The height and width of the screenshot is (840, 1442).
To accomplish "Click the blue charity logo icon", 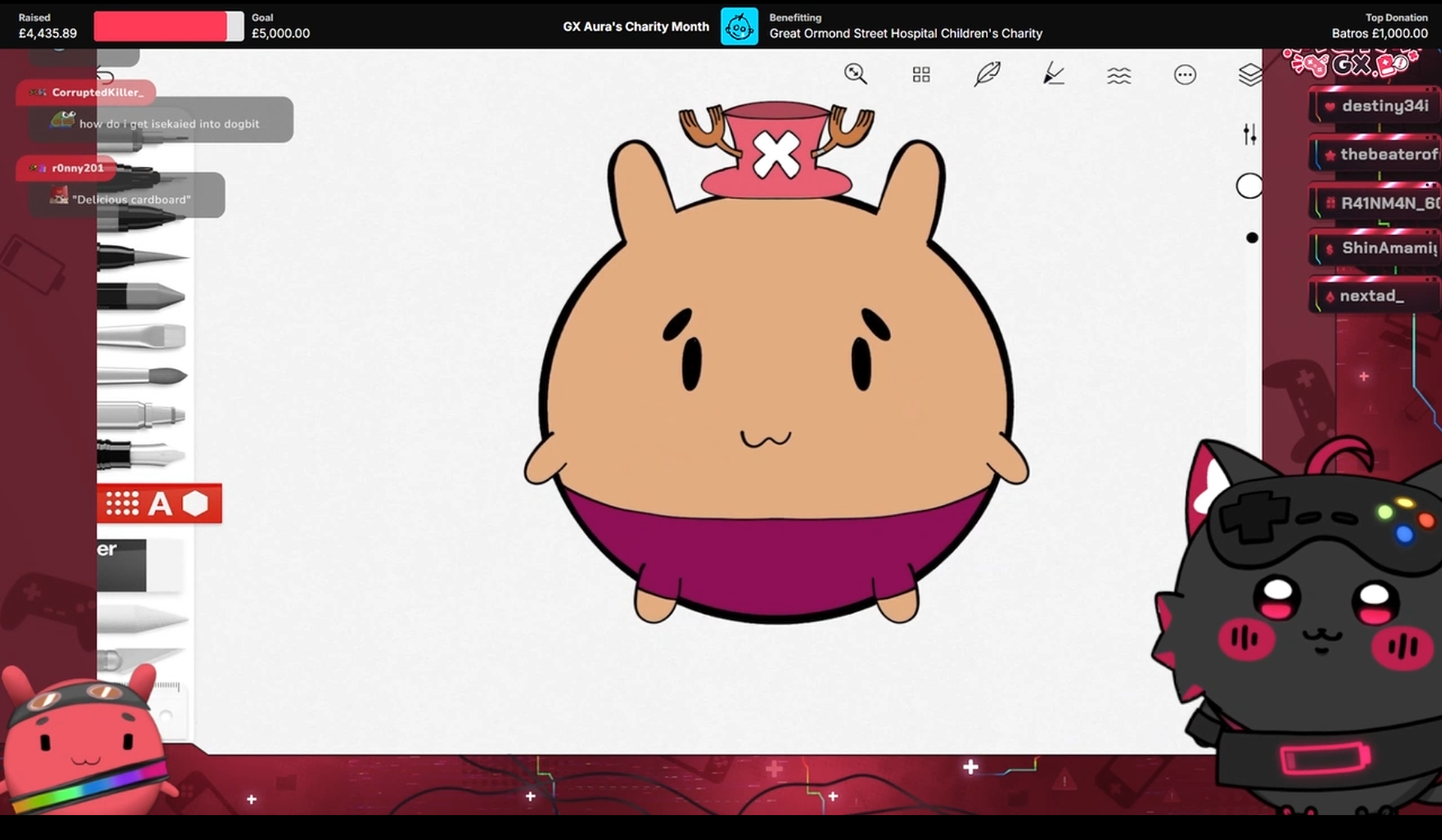I will tap(739, 26).
